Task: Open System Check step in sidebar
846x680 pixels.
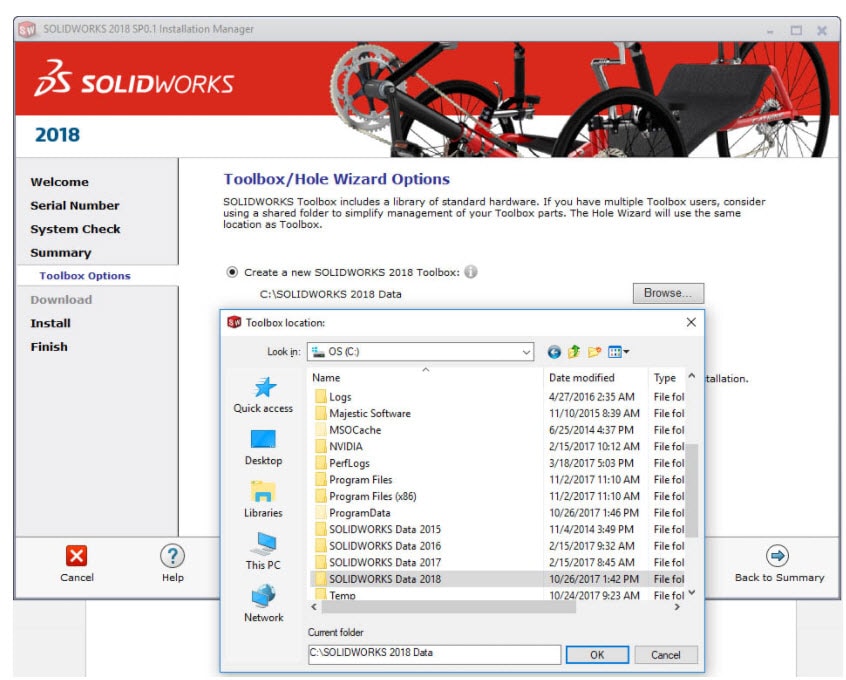Action: point(76,229)
